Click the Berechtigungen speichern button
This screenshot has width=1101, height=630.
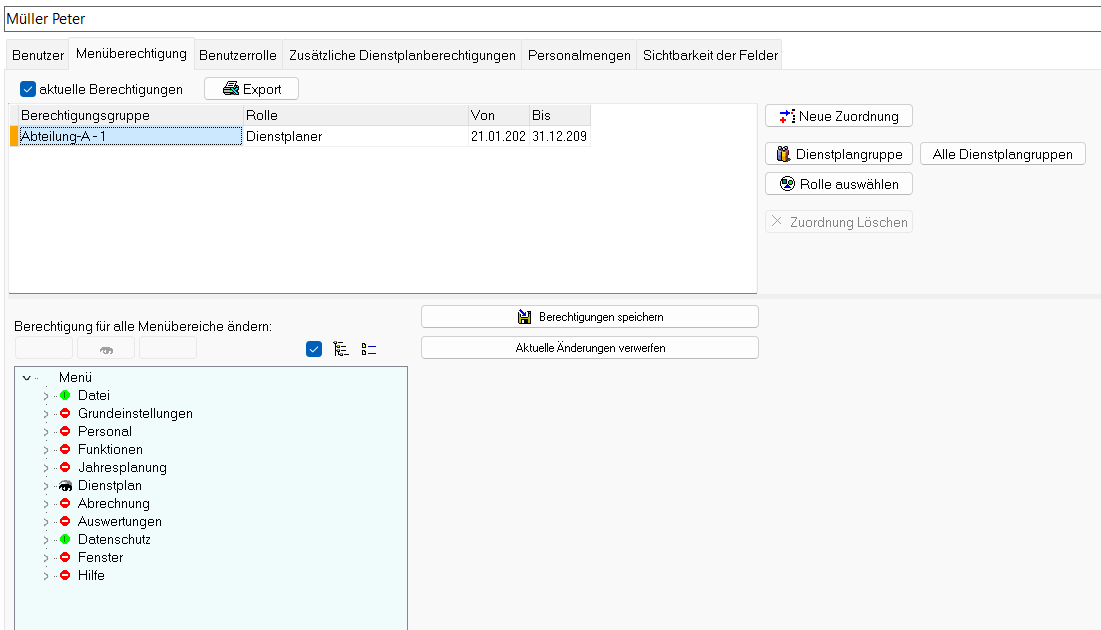[x=589, y=317]
